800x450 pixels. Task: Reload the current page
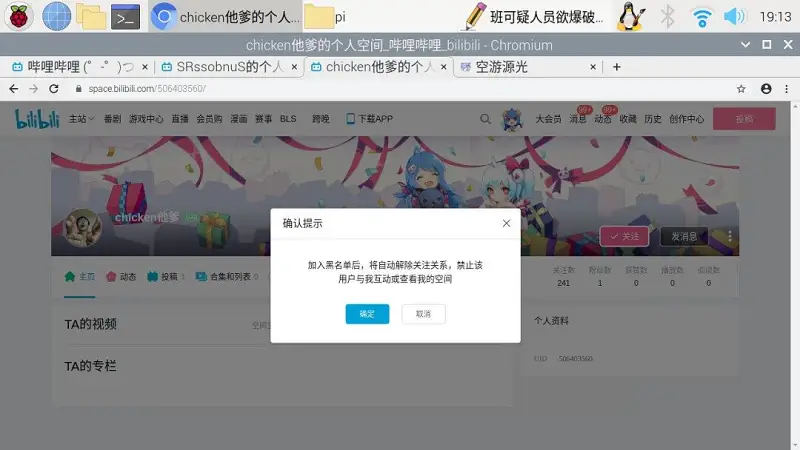pyautogui.click(x=54, y=89)
